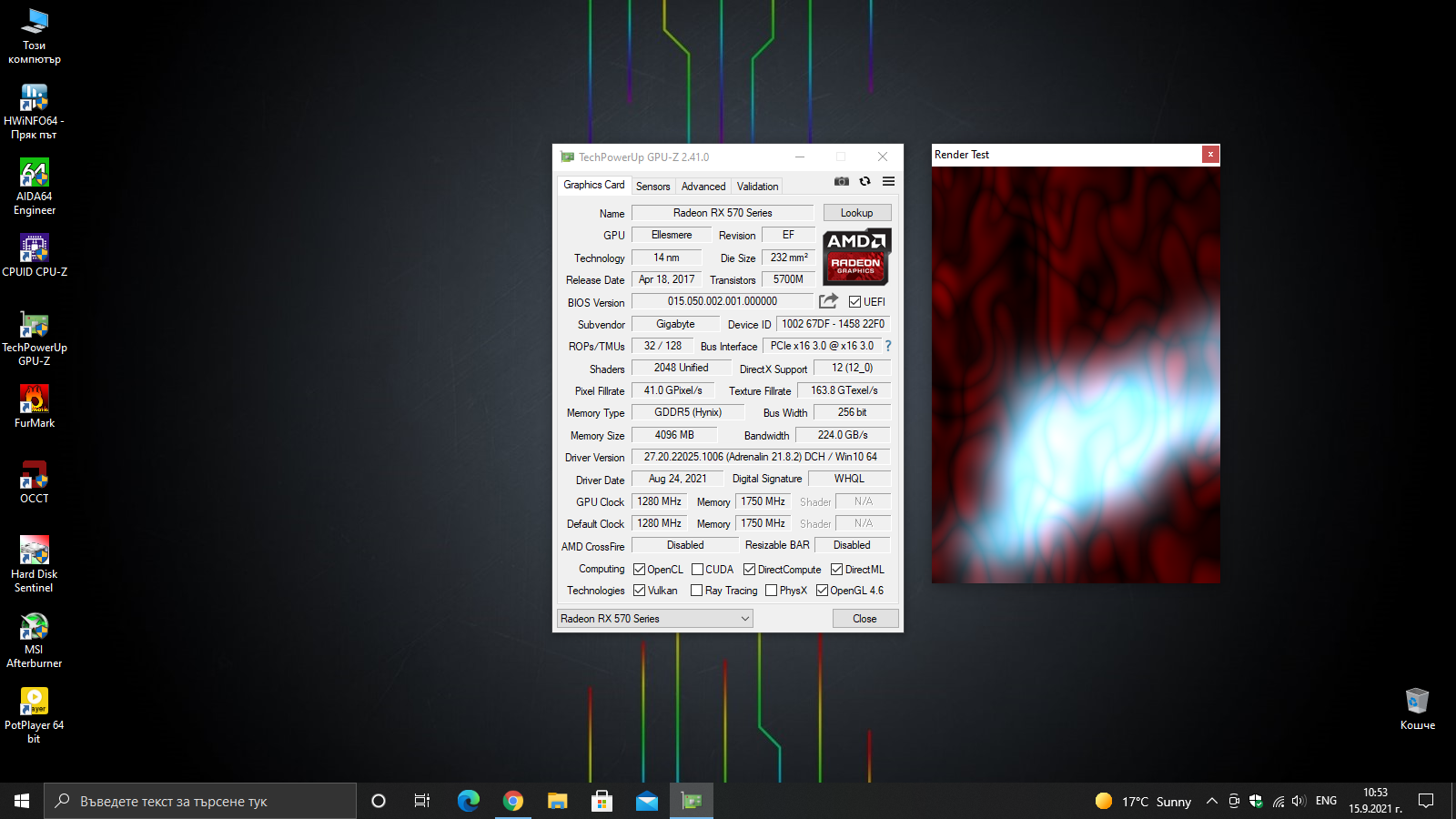
Task: Close the Render Test window
Action: click(1210, 155)
